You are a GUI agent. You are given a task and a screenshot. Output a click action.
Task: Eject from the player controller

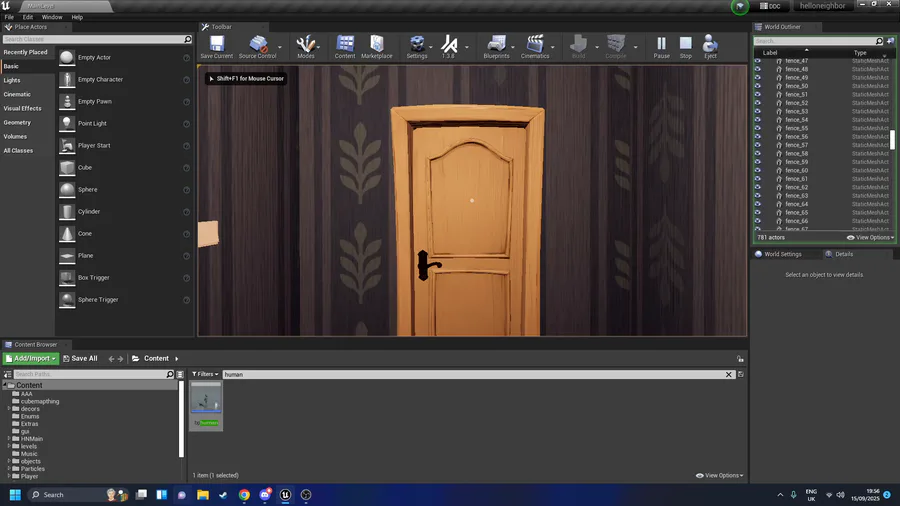click(x=710, y=44)
